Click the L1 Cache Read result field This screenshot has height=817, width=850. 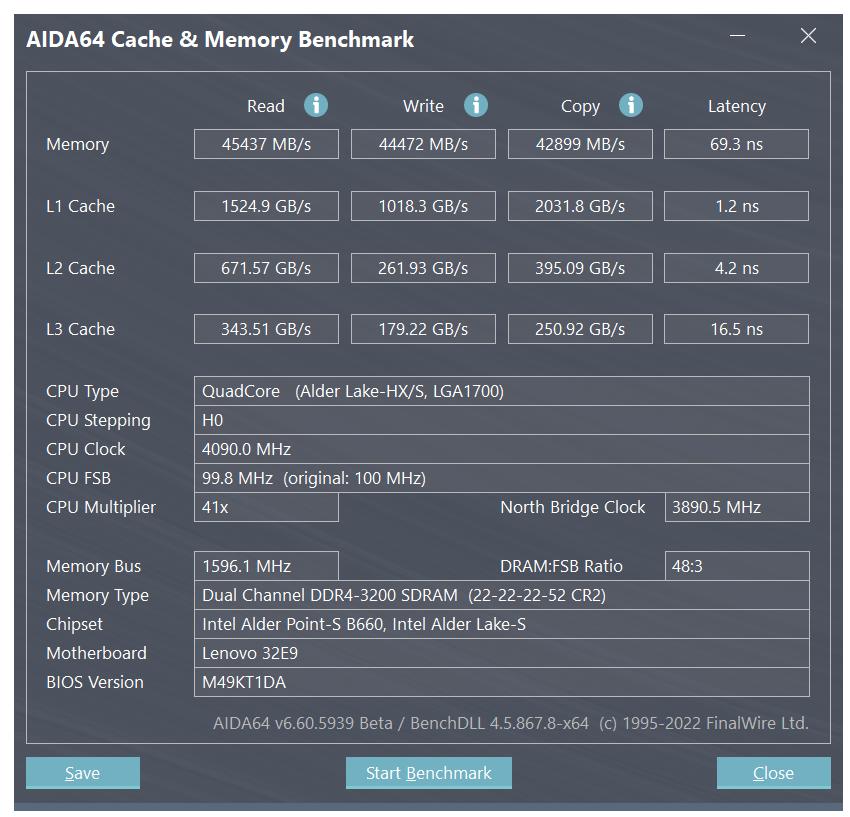266,206
